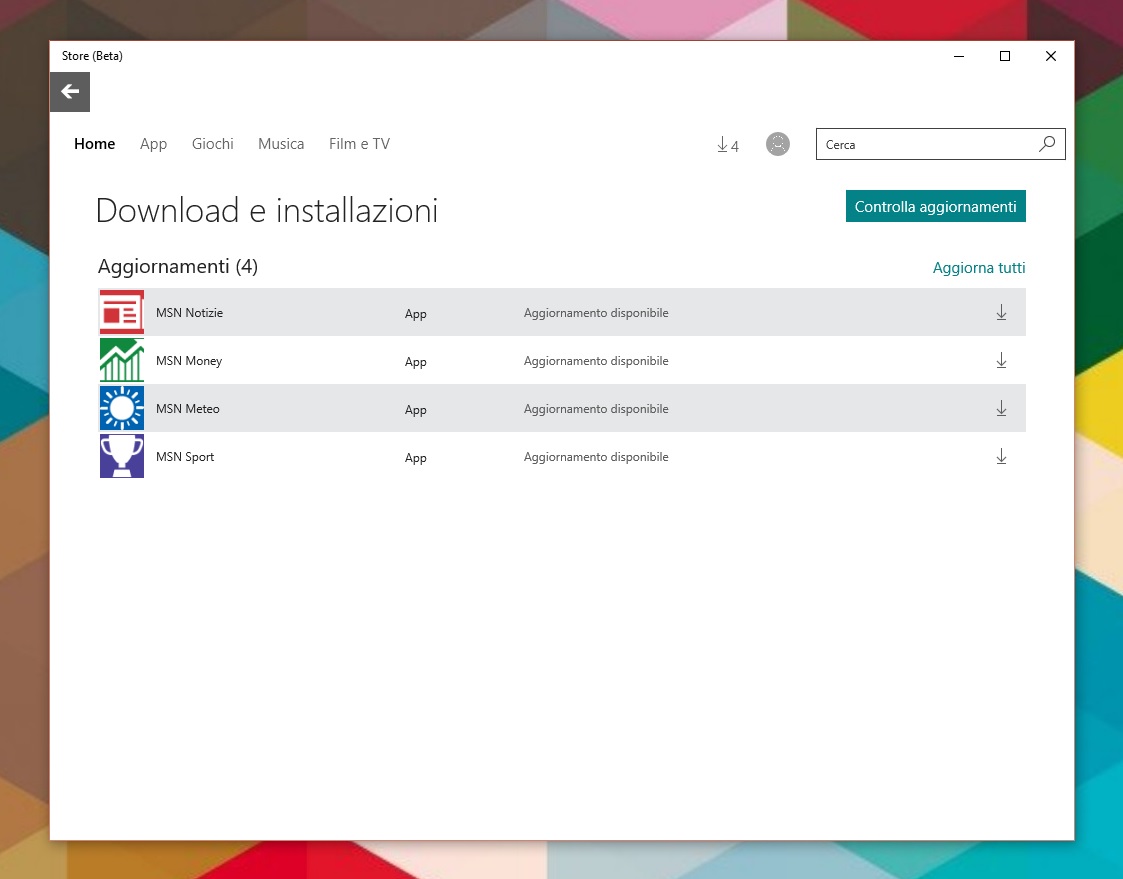Open the downloads indicator showing 4
Viewport: 1123px width, 879px height.
pyautogui.click(x=728, y=145)
